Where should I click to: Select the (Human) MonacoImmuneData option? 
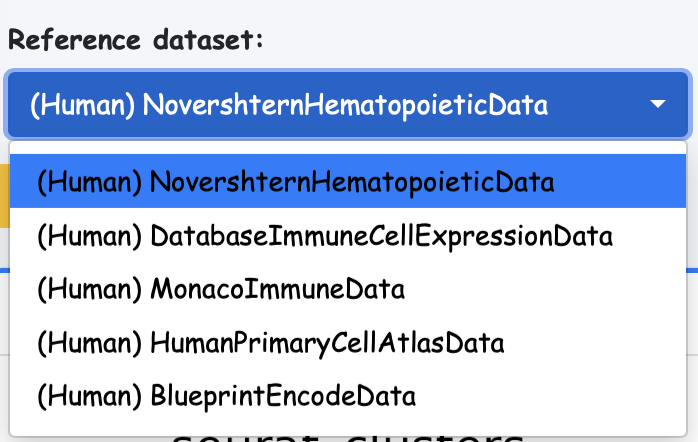click(220, 290)
